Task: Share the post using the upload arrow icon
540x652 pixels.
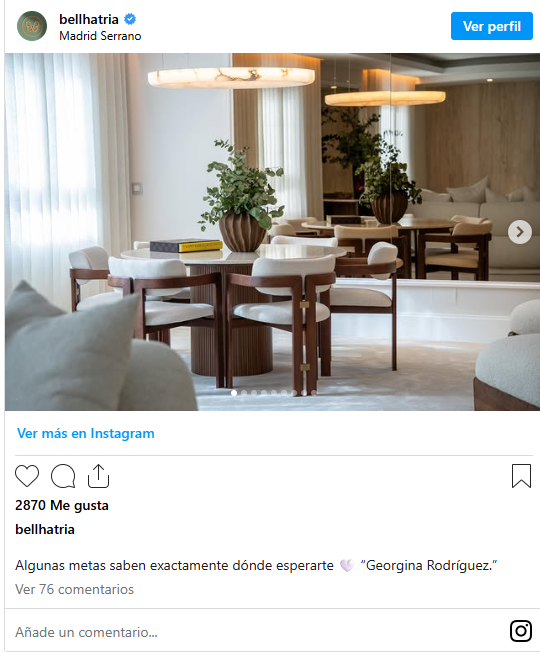Action: tap(99, 476)
